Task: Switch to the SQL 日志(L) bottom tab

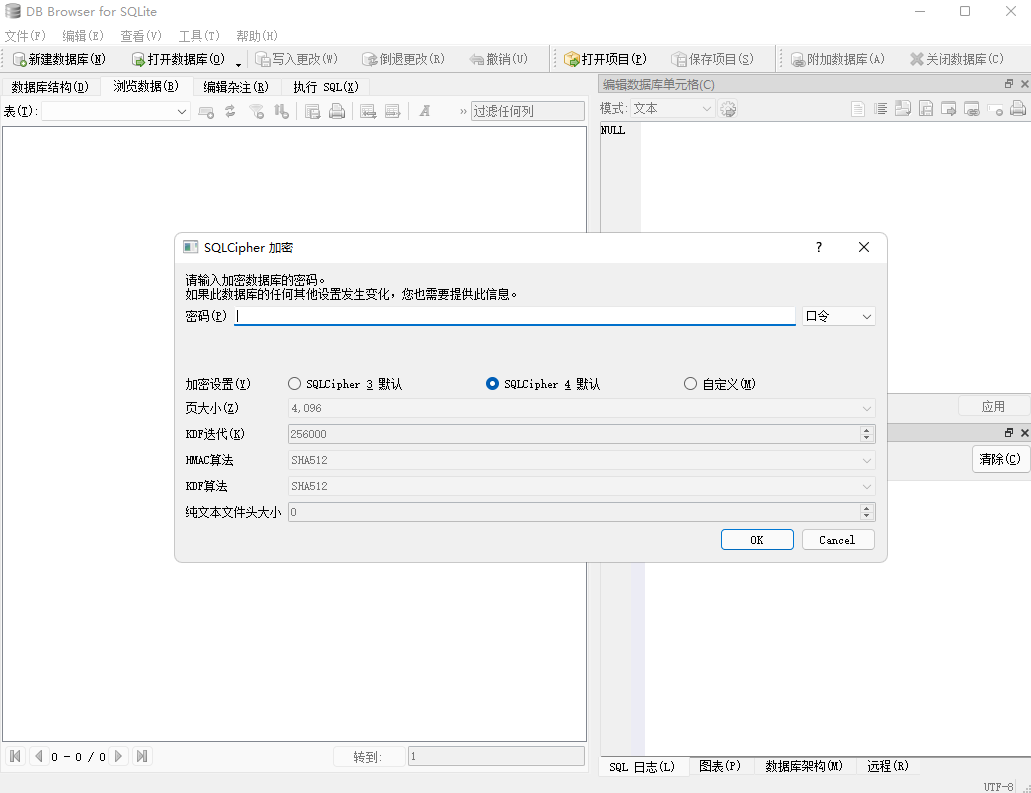Action: pyautogui.click(x=642, y=767)
